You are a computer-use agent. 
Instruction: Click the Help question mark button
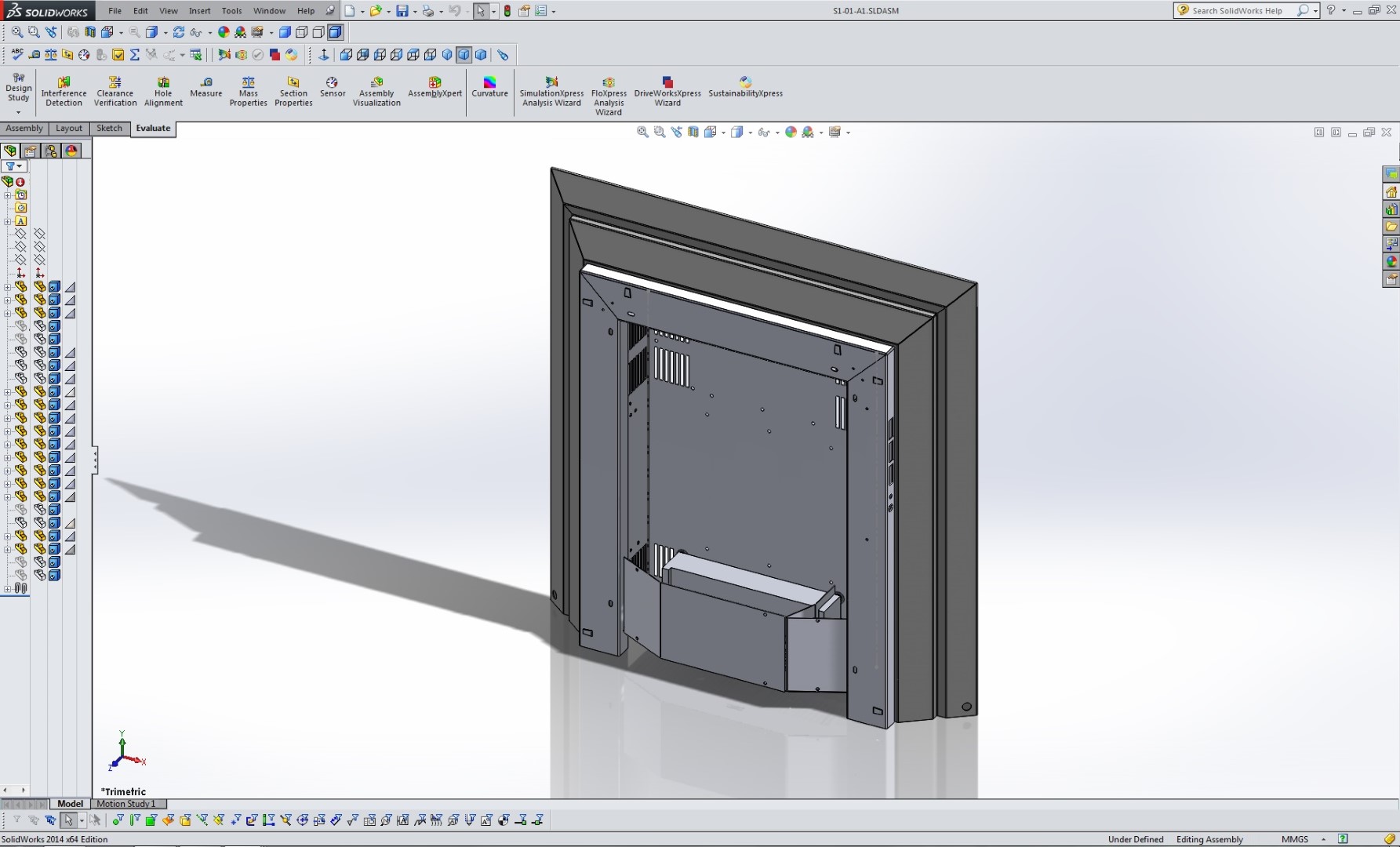tap(1331, 10)
